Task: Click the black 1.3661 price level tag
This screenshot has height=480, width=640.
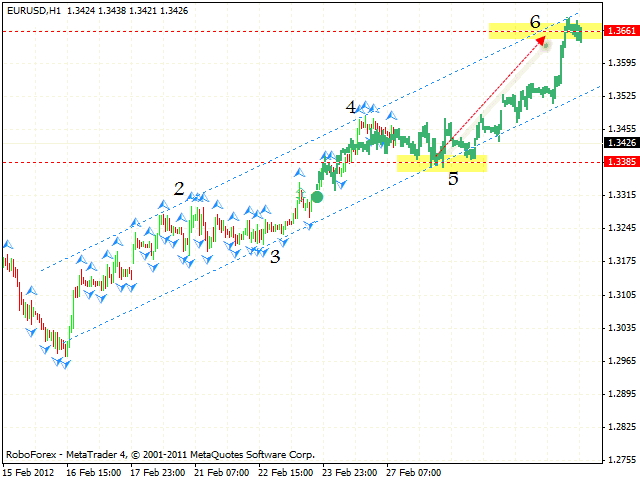Action: tap(621, 31)
